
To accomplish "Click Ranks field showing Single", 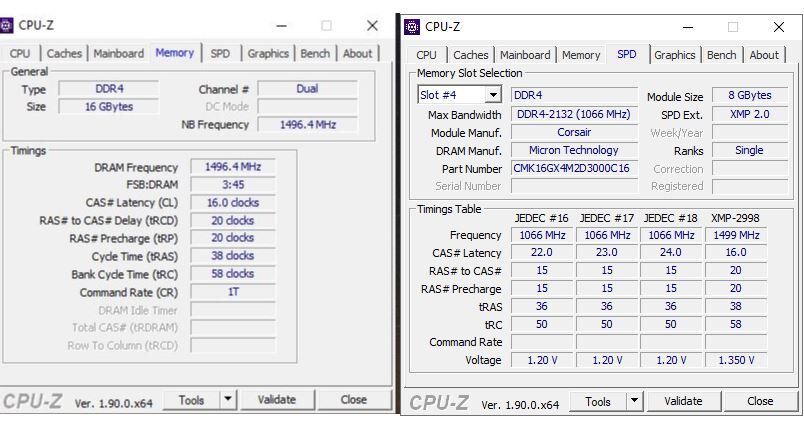I will (x=750, y=150).
